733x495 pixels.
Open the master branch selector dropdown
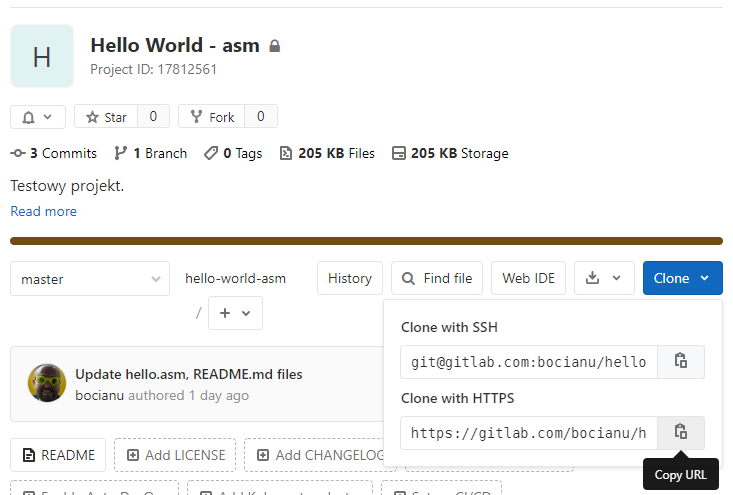(90, 279)
